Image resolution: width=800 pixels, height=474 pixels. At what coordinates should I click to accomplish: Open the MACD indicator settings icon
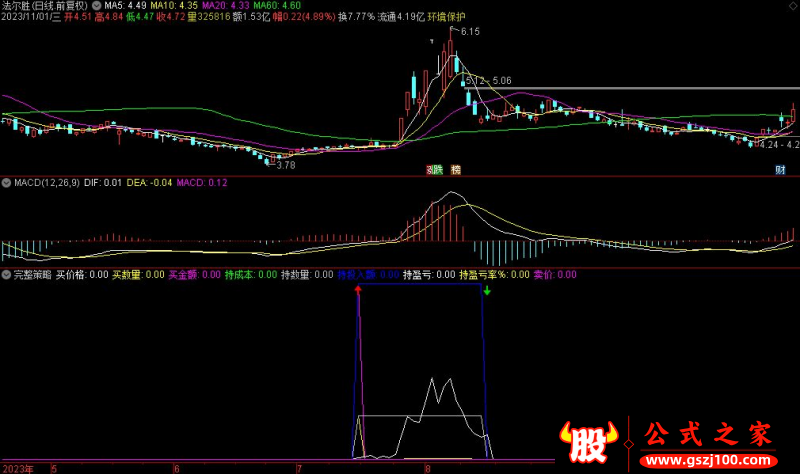[x=6, y=183]
